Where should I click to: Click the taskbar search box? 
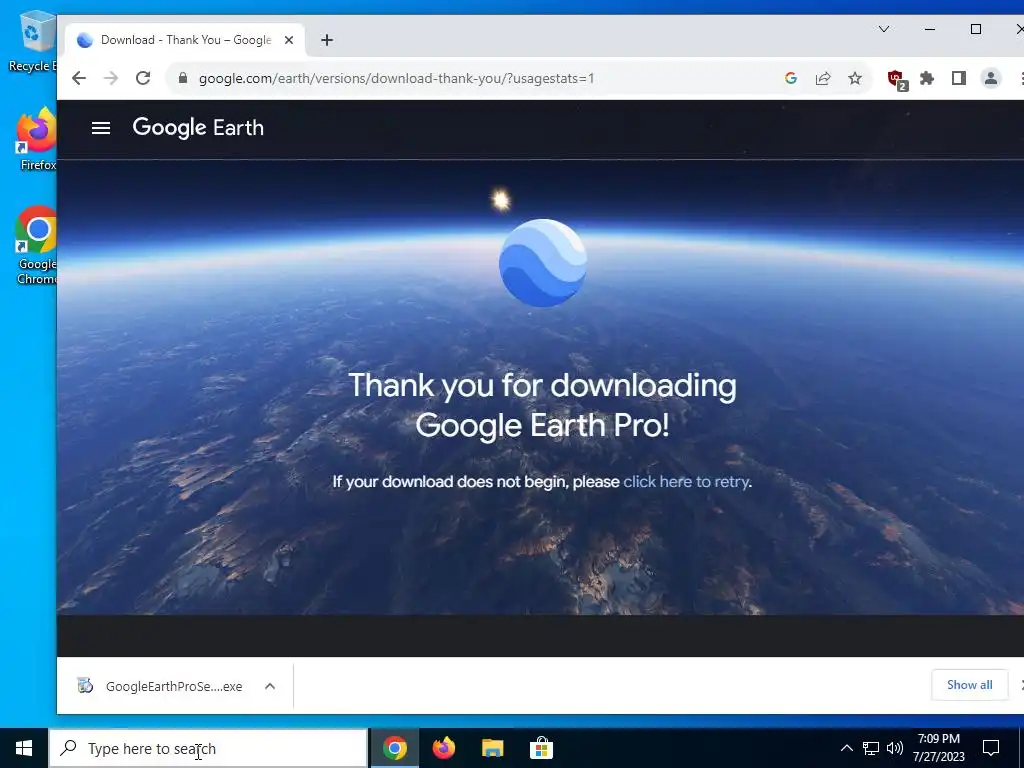pos(208,748)
